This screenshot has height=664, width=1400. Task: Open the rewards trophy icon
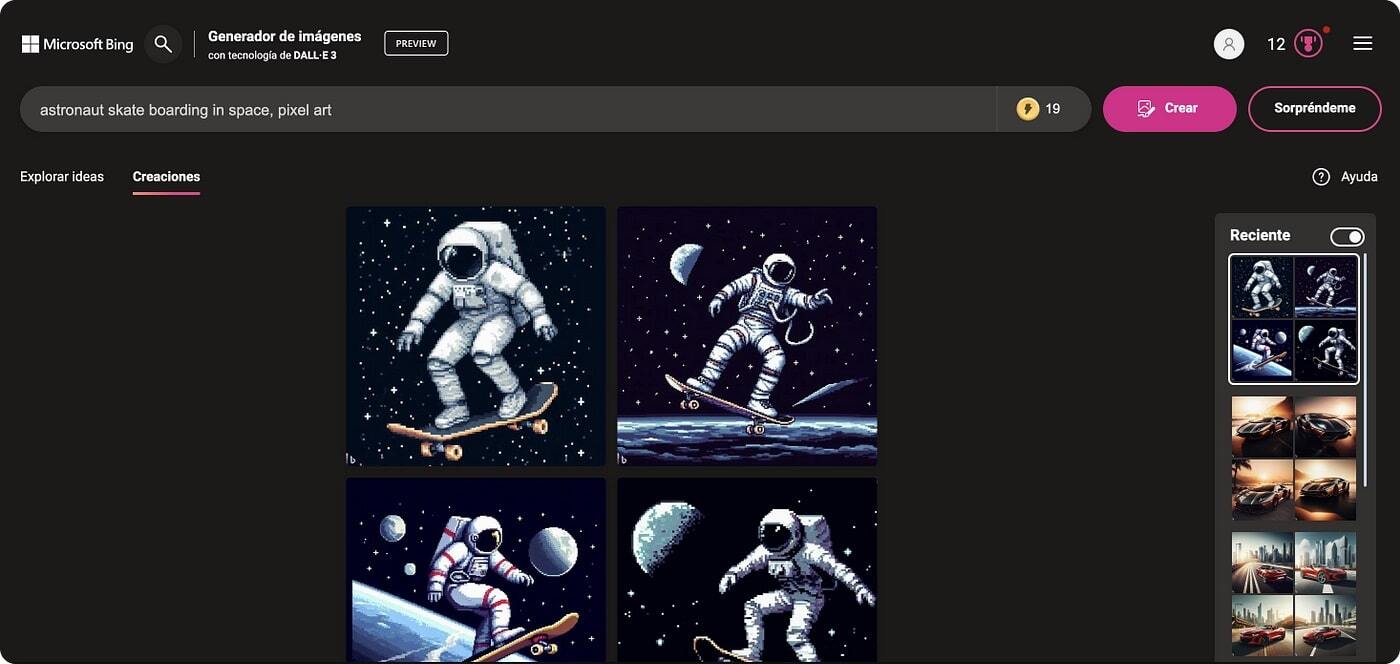point(1308,44)
